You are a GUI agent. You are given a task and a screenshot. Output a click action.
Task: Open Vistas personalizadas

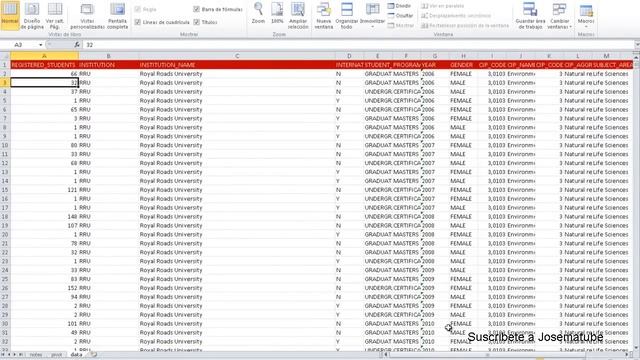(87, 15)
